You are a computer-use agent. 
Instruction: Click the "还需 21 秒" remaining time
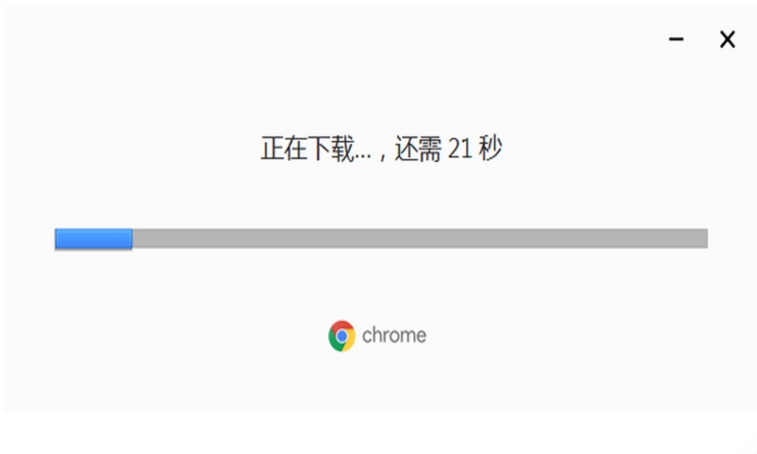449,148
